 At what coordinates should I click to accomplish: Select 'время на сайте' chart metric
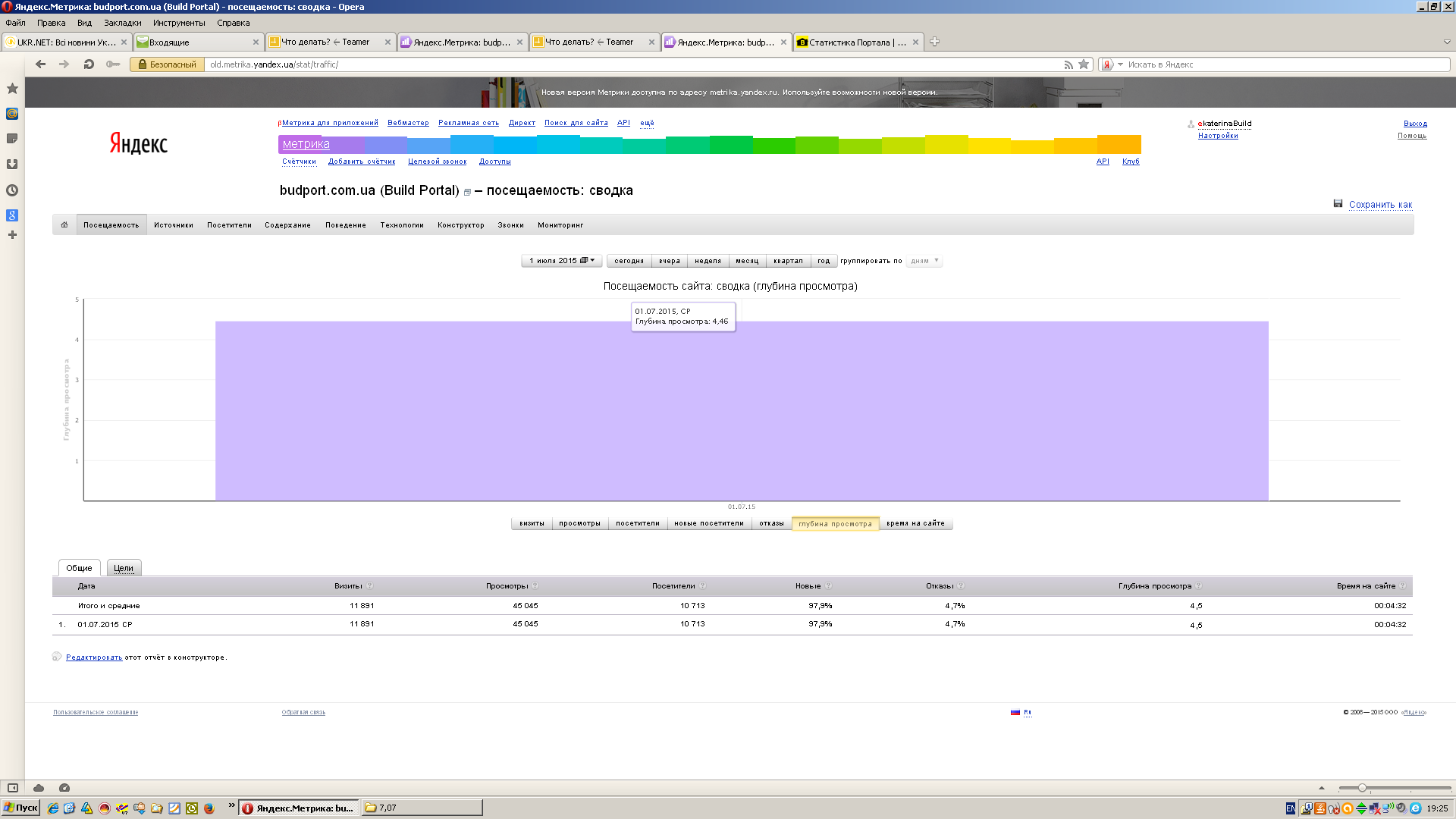pos(915,523)
